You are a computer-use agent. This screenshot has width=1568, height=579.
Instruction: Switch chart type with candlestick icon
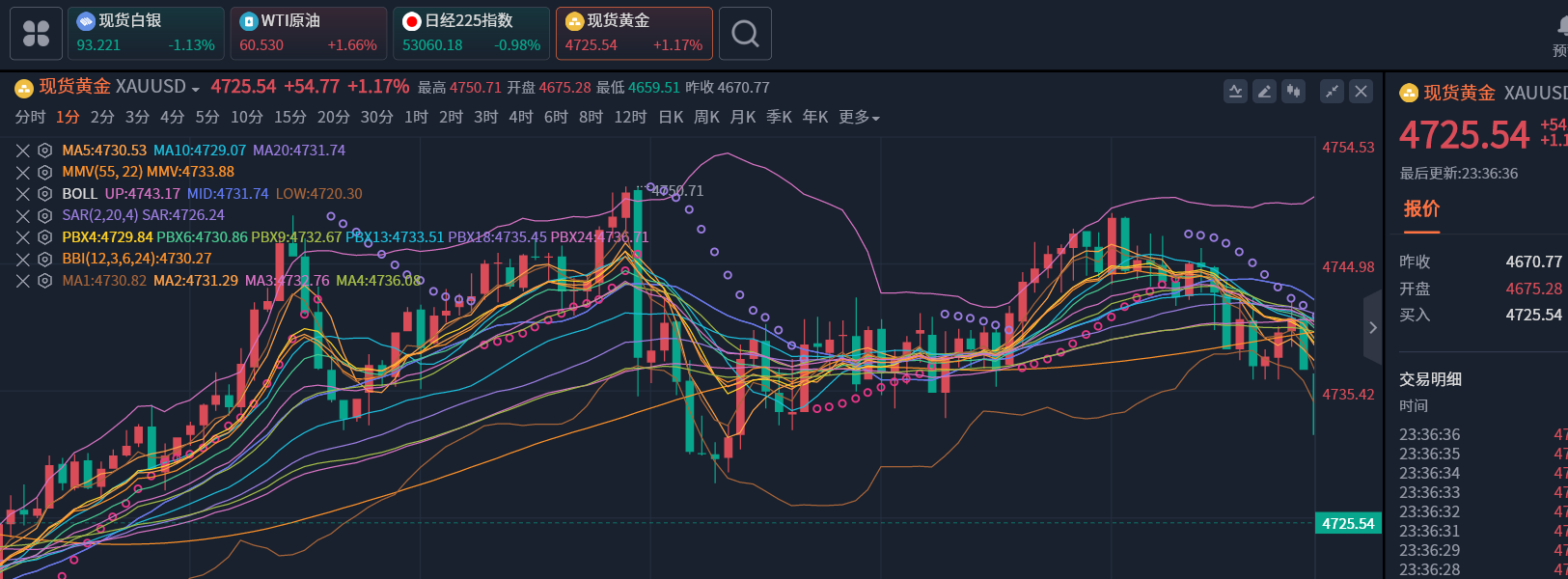coord(1293,91)
